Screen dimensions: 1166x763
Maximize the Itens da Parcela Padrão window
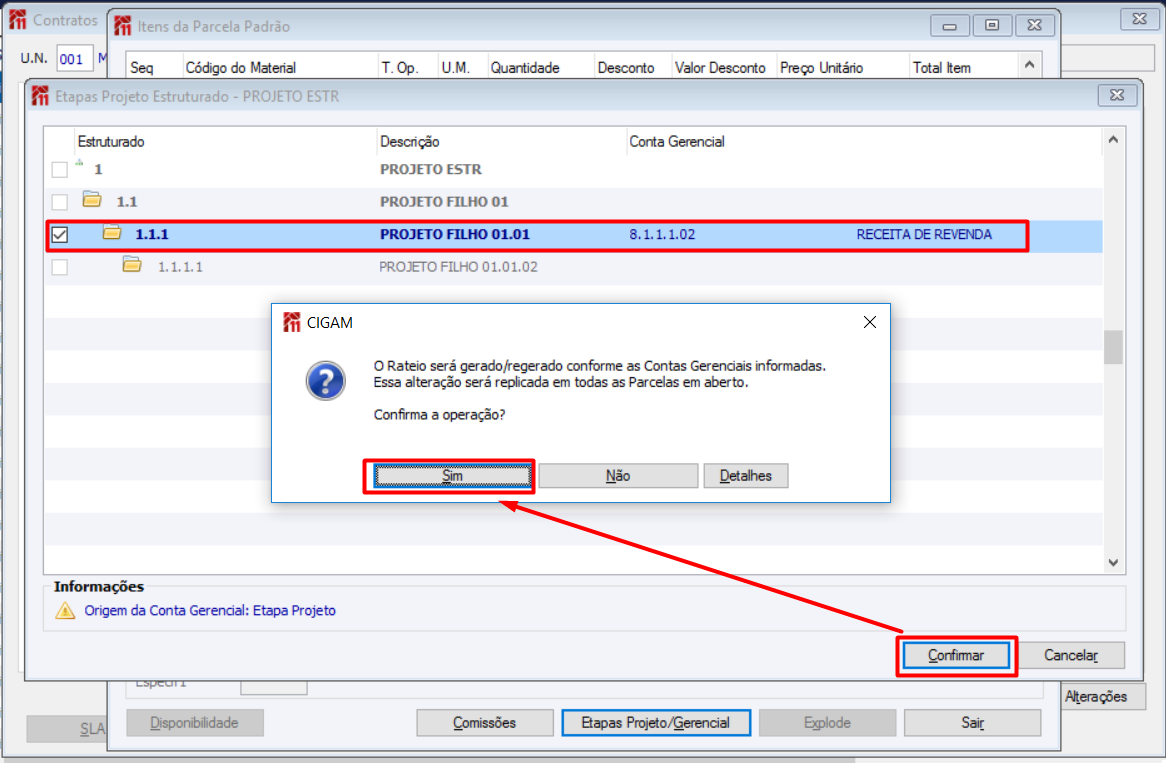click(x=992, y=25)
